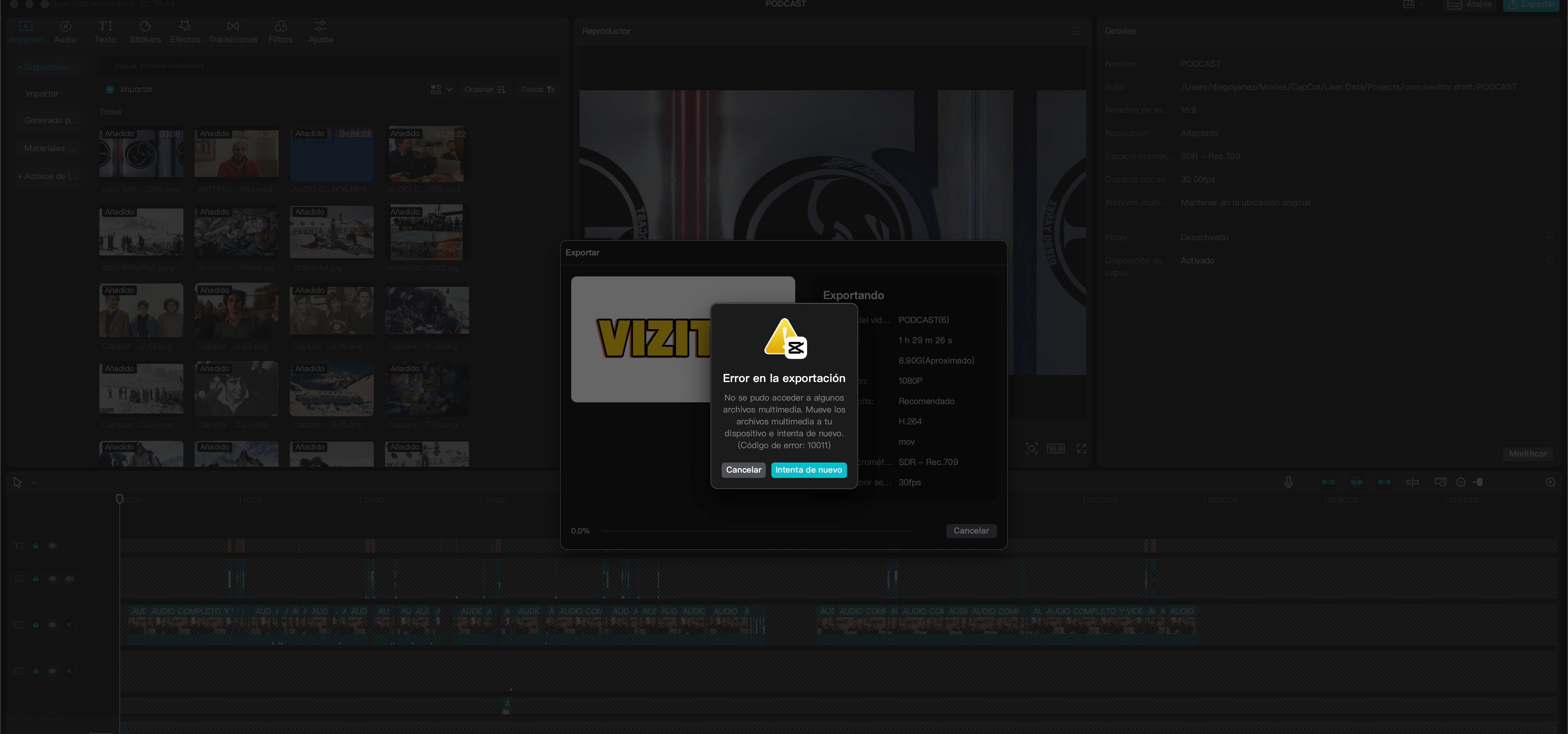Open the Reproductor hamburger menu
This screenshot has height=734, width=1568.
pyautogui.click(x=1076, y=31)
